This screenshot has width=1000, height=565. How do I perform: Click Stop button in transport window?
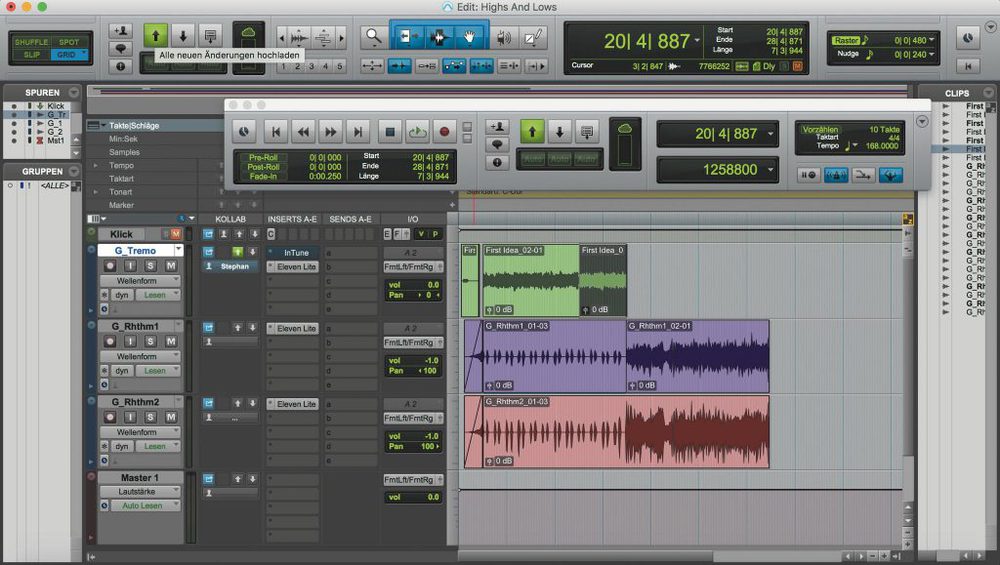tap(390, 132)
